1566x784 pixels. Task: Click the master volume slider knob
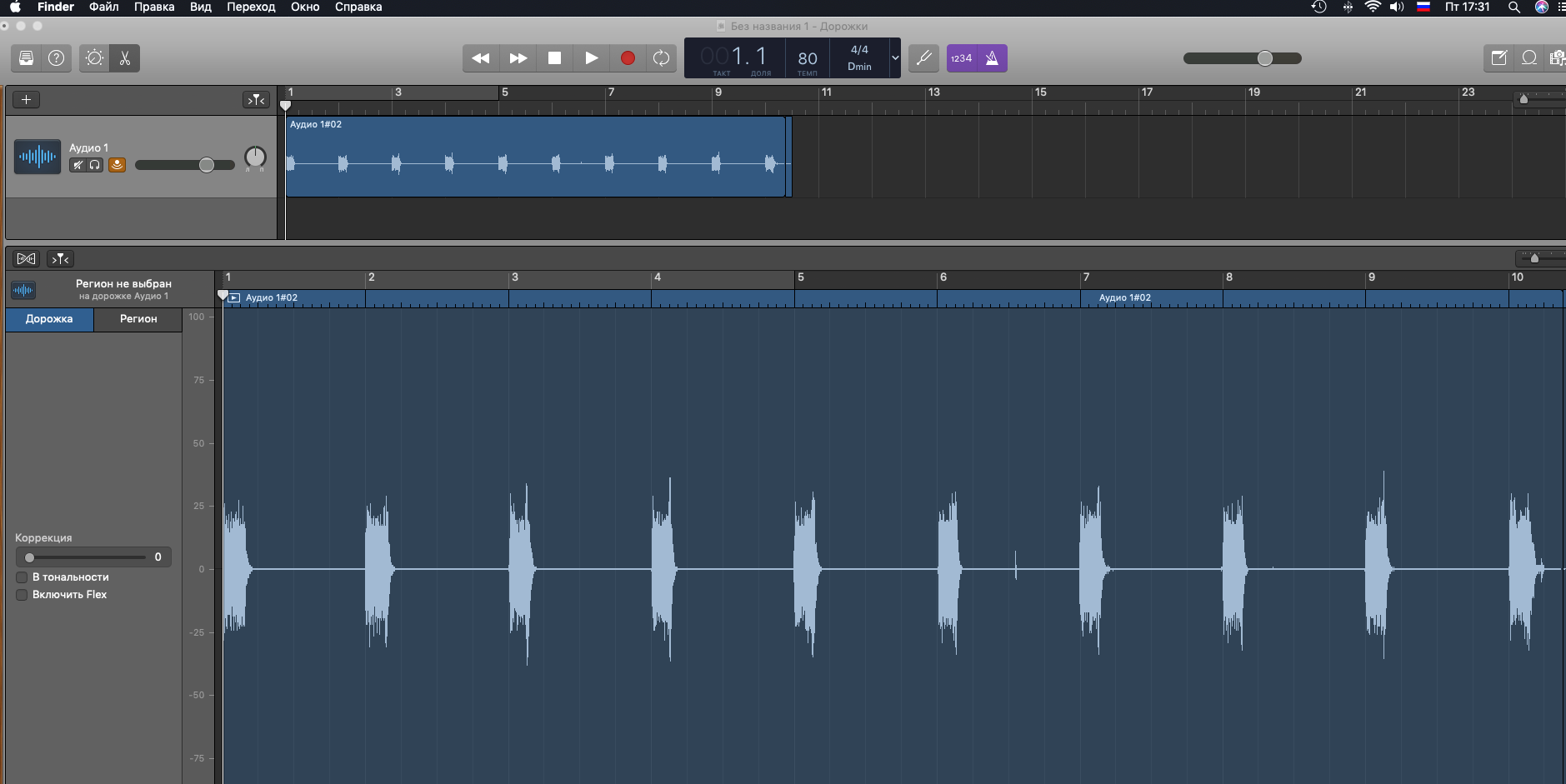pyautogui.click(x=1265, y=58)
